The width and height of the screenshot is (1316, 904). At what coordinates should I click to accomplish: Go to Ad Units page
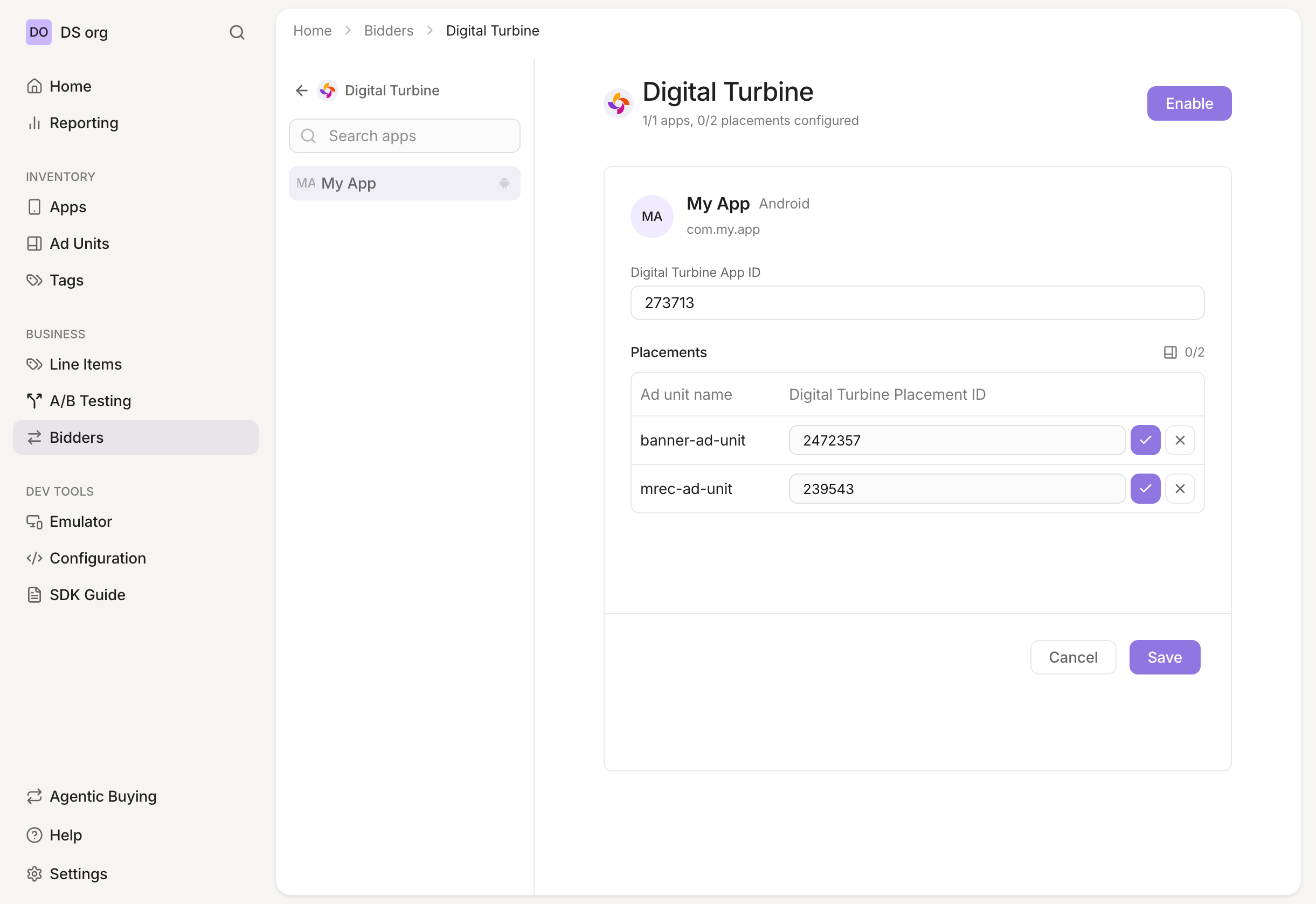click(135, 244)
